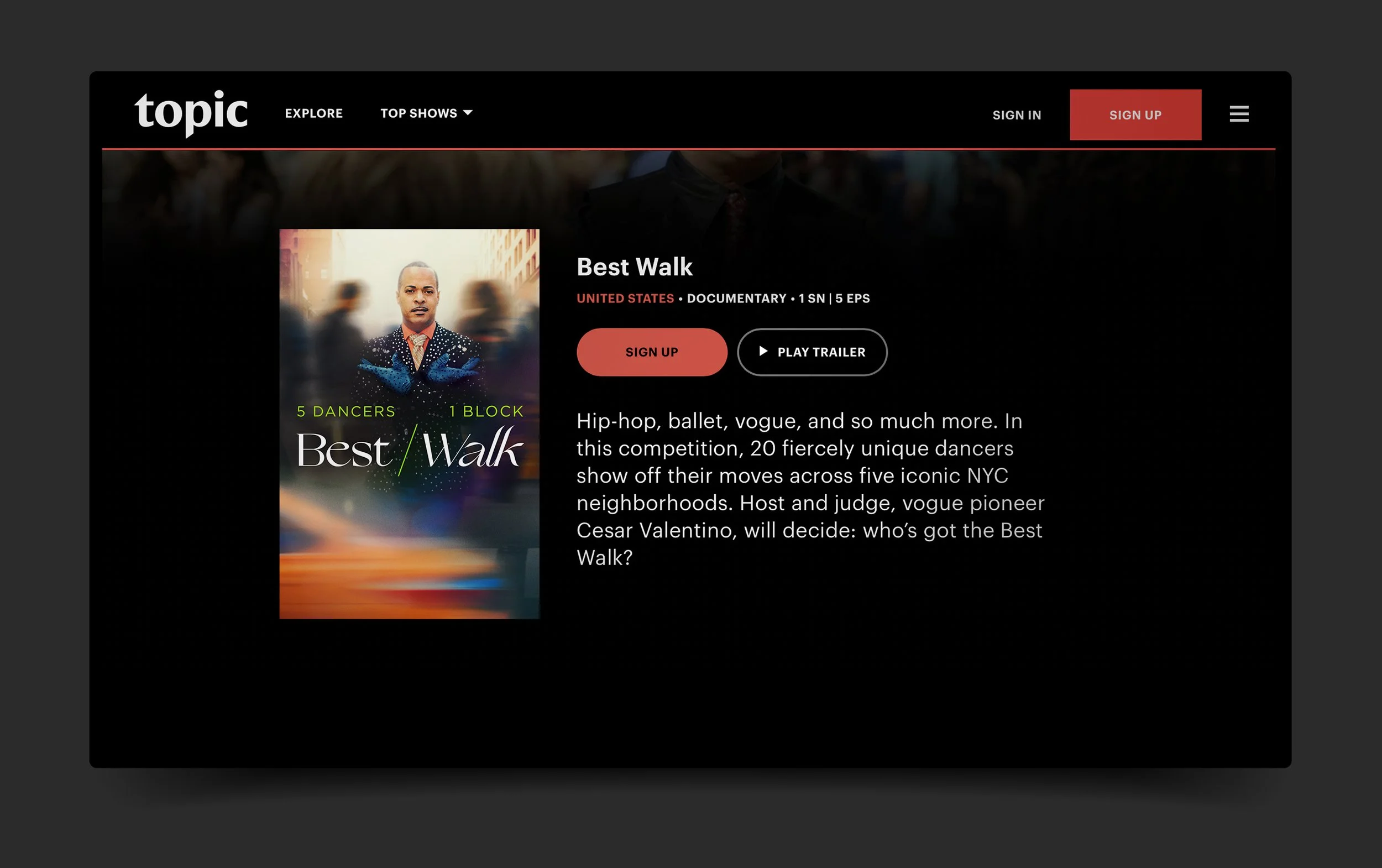Expand the Top Shows menu
This screenshot has height=868, width=1382.
tap(419, 113)
